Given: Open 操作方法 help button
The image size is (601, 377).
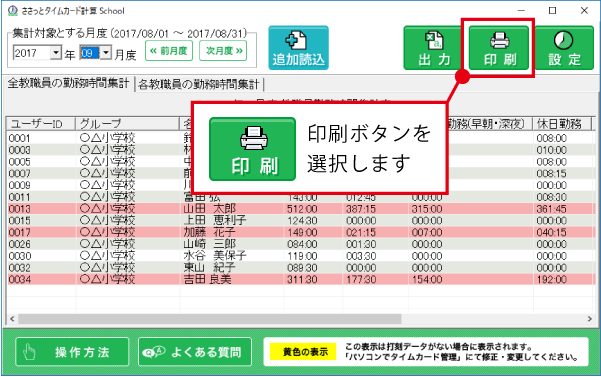Looking at the screenshot, I should [x=72, y=352].
